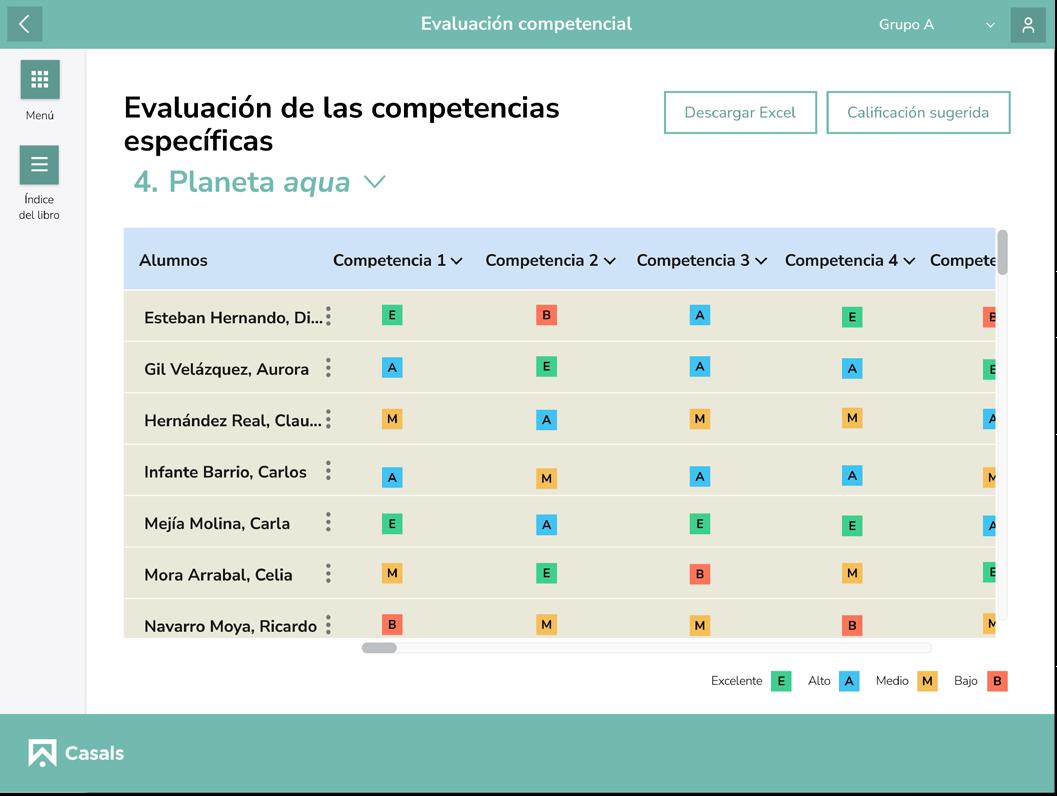Open the Índice del libro icon
Screen dimensions: 1057x796
point(39,164)
